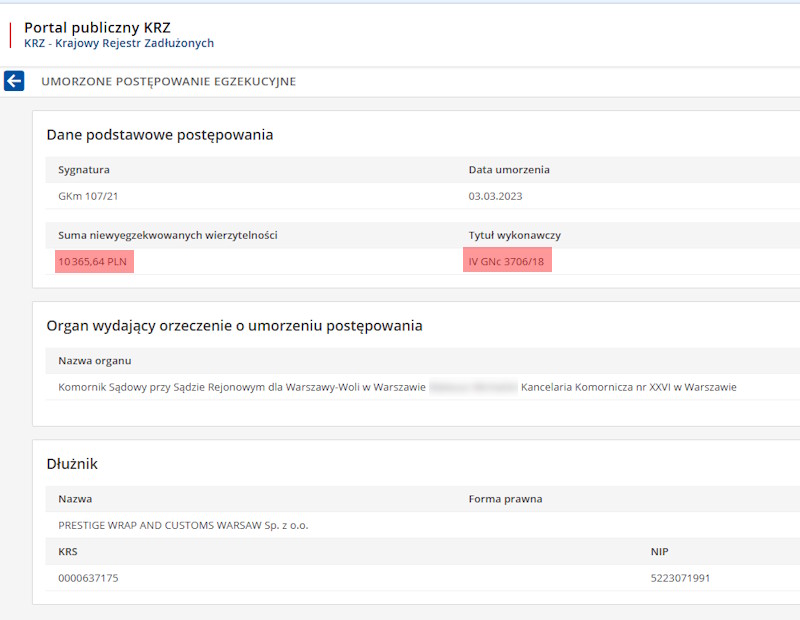This screenshot has width=800, height=620.
Task: Click the KRZ - Krajowy Rejestr Zadłużonych subtitle
Action: tap(119, 44)
